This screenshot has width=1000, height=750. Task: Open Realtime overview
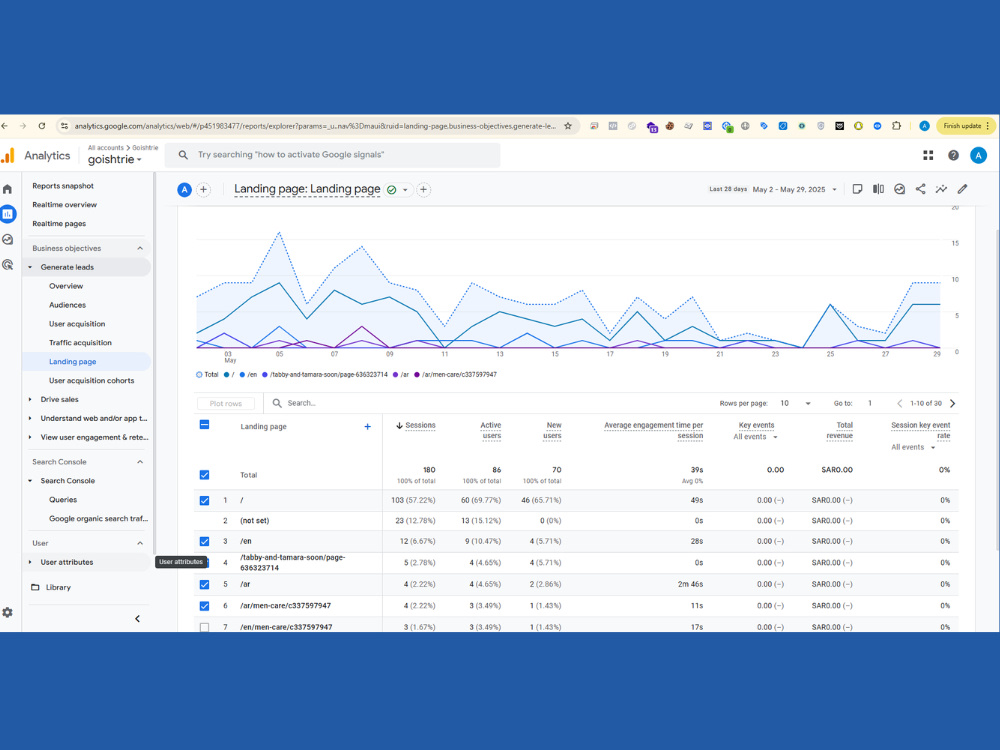(x=64, y=205)
